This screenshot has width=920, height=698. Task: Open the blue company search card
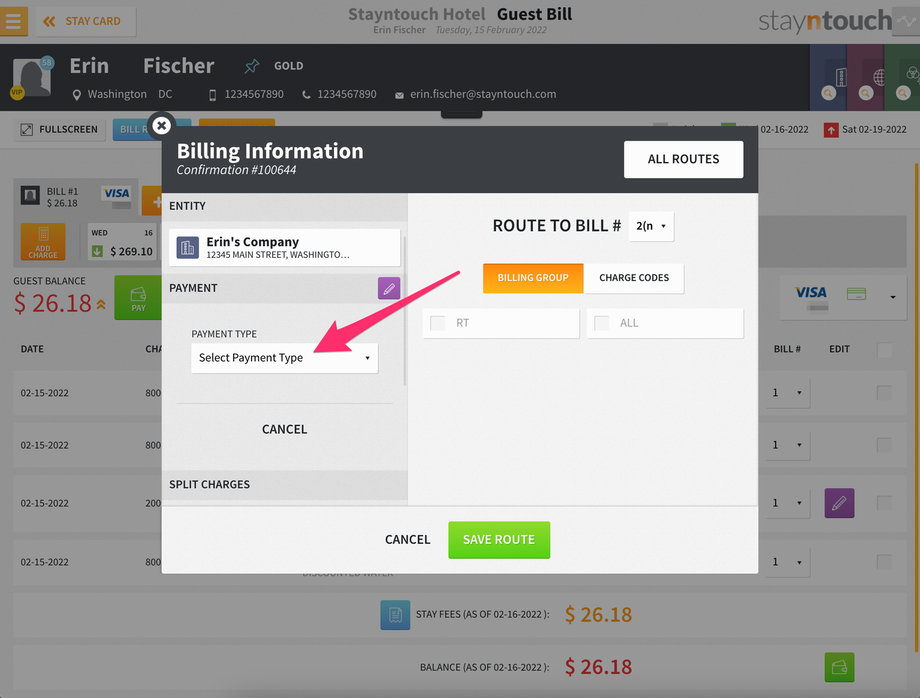coord(828,77)
